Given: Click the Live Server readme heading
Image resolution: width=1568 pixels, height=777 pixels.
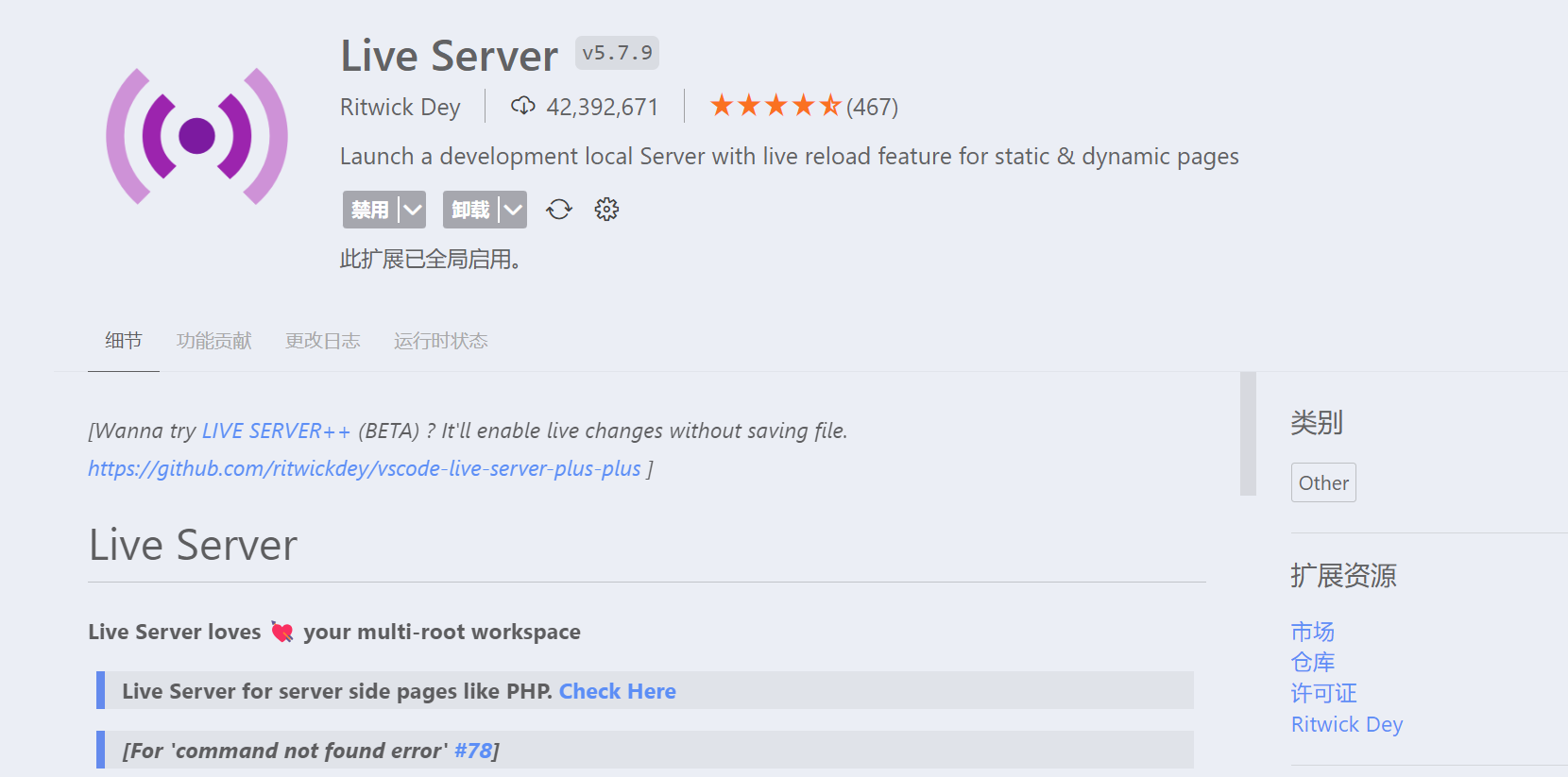Looking at the screenshot, I should (x=193, y=546).
